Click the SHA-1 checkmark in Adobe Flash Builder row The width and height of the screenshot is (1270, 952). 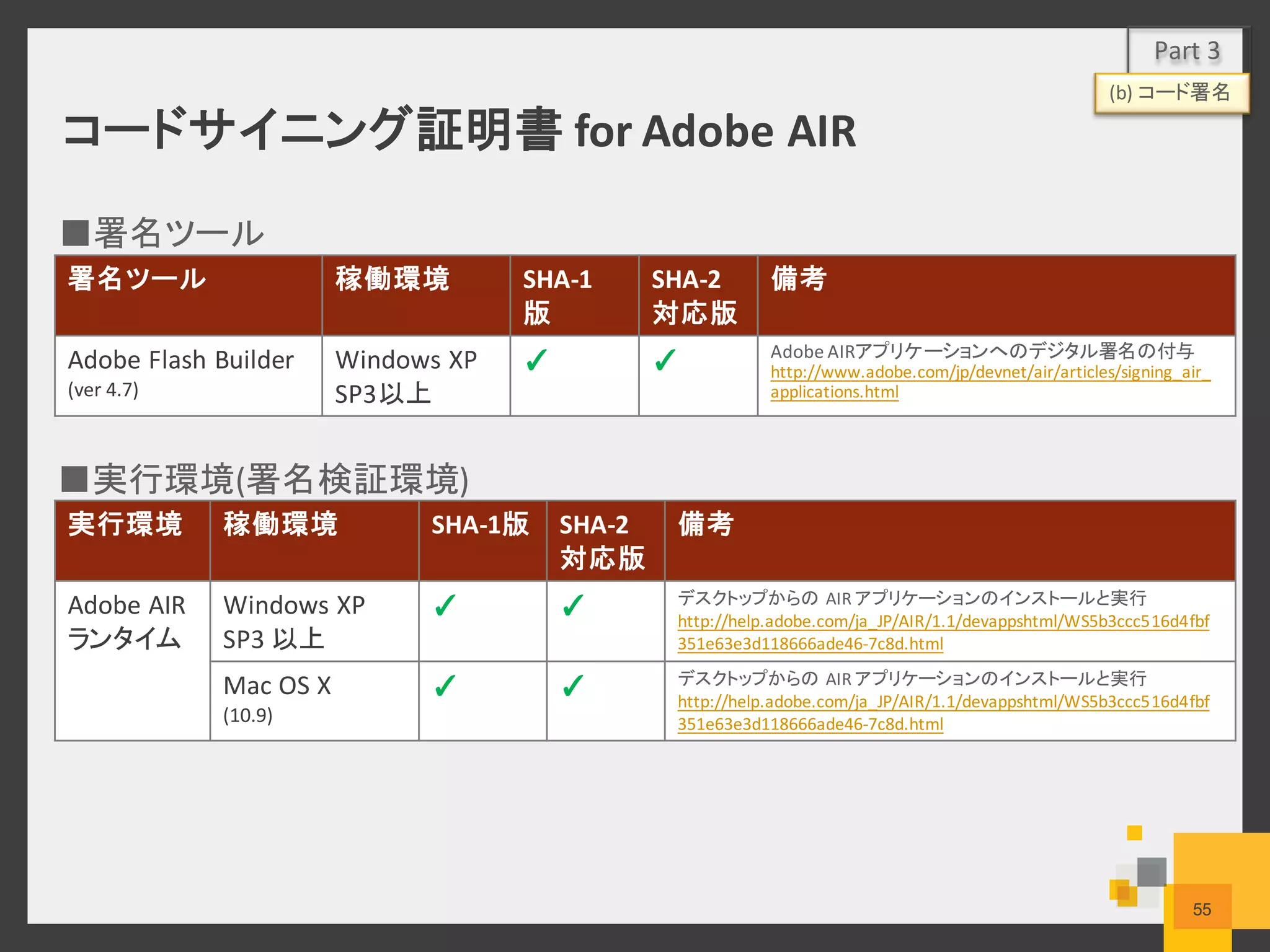[536, 359]
